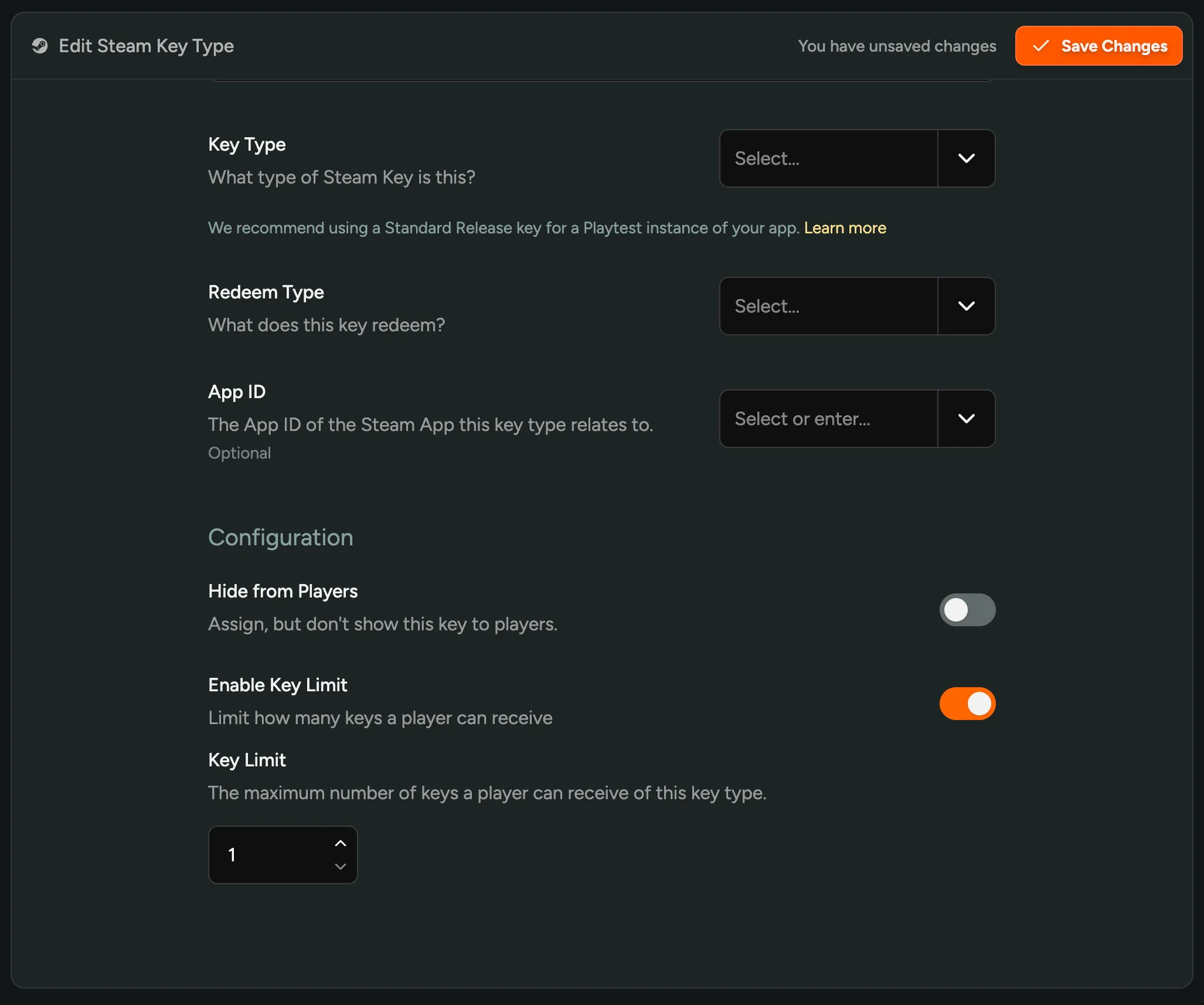Viewport: 1204px width, 1005px height.
Task: Open the Redeem Type select field
Action: pyautogui.click(x=828, y=306)
